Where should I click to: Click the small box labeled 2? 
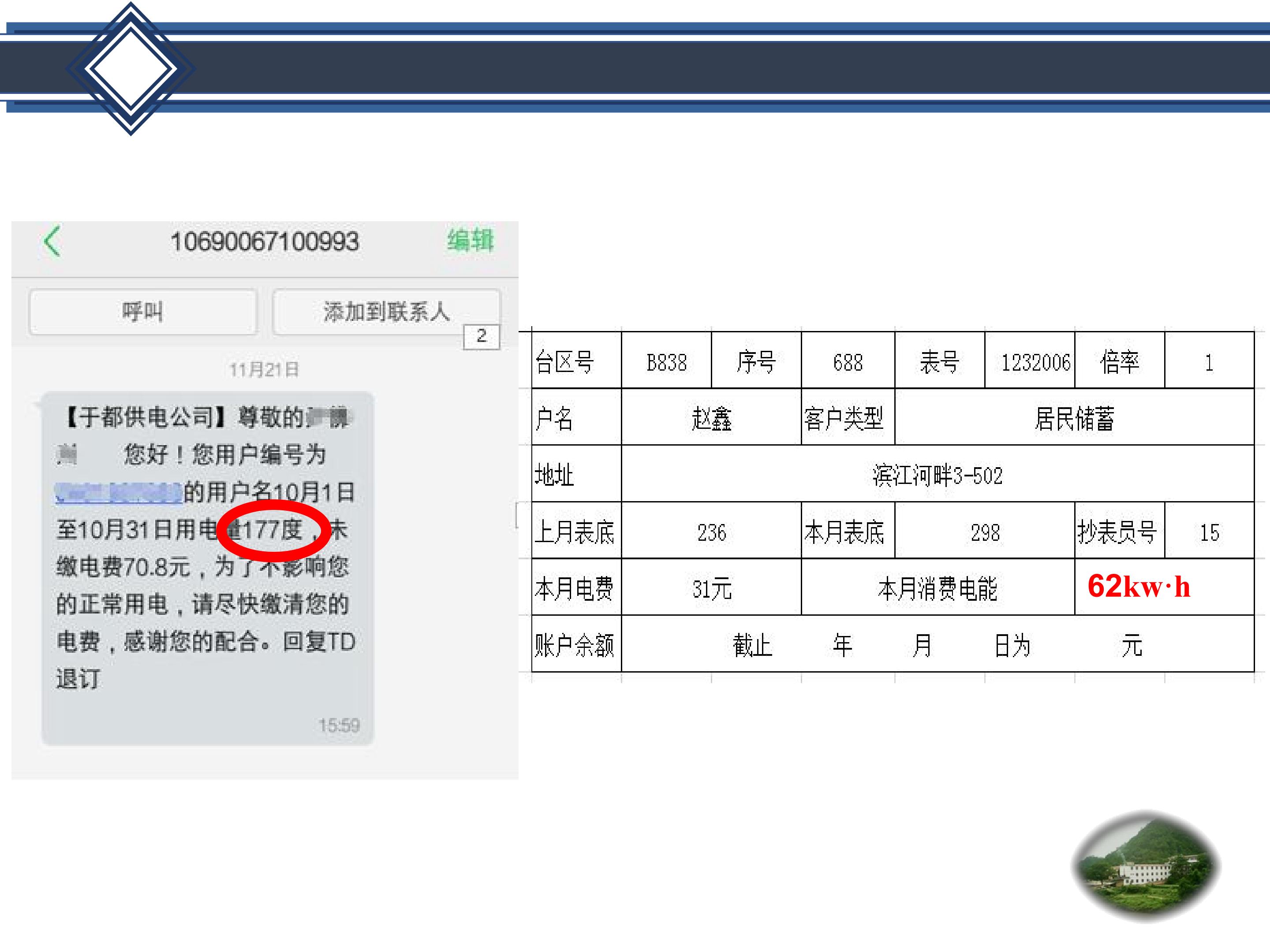tap(482, 336)
